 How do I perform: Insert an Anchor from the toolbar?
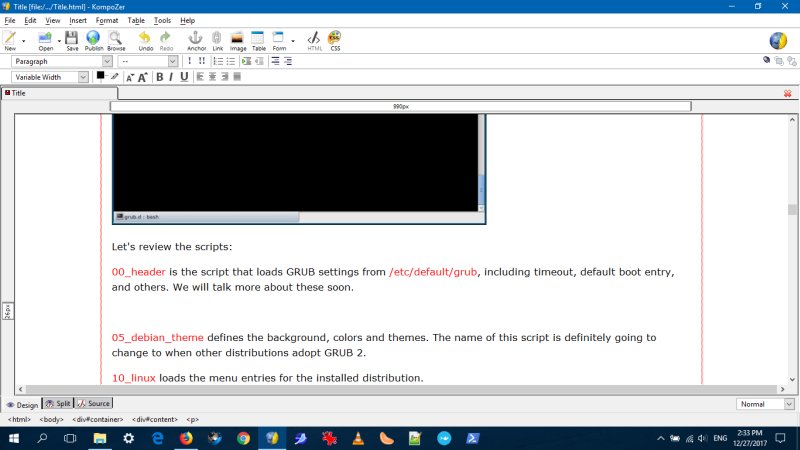pyautogui.click(x=196, y=40)
